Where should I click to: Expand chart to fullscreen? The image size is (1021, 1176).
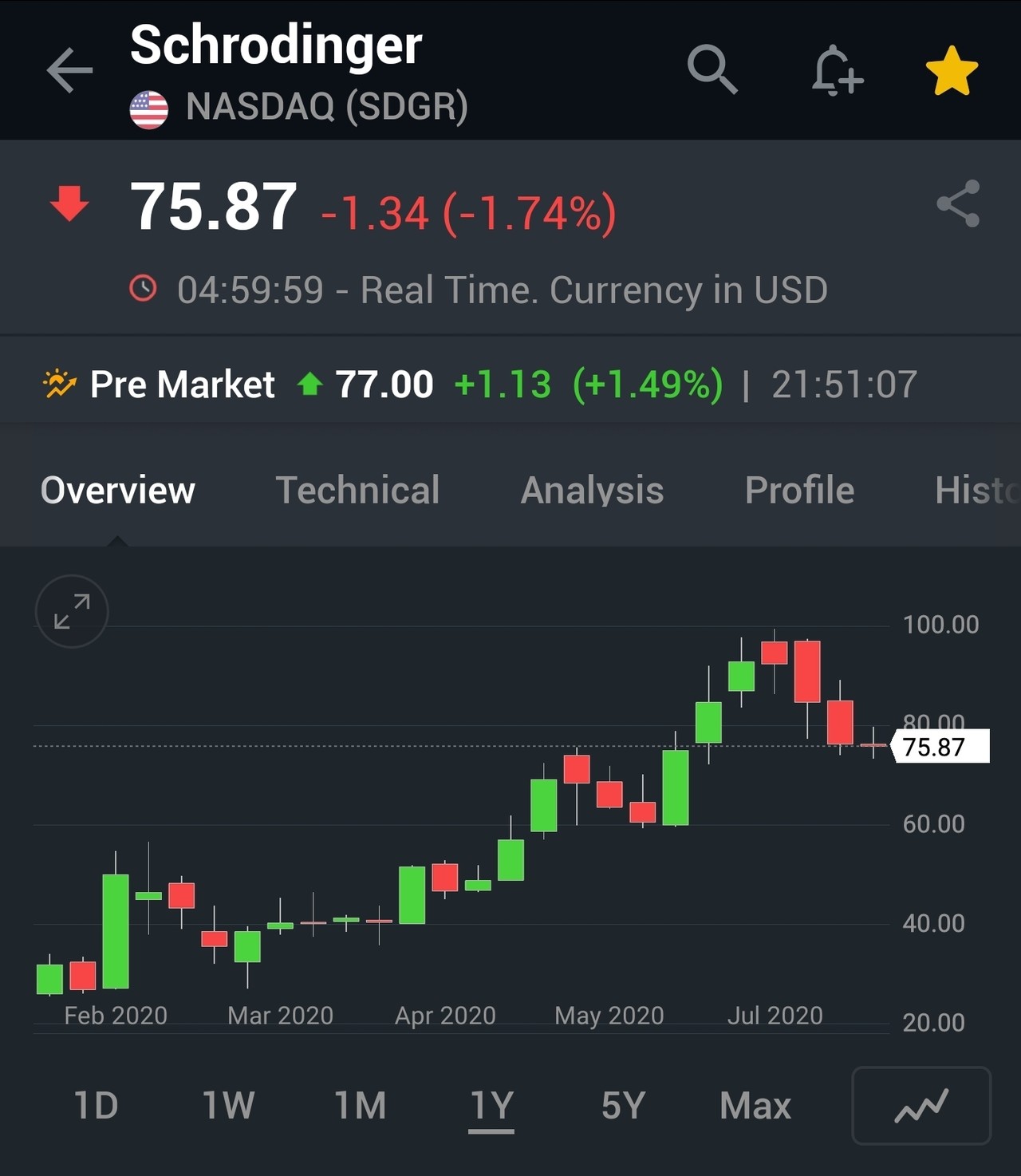[72, 611]
